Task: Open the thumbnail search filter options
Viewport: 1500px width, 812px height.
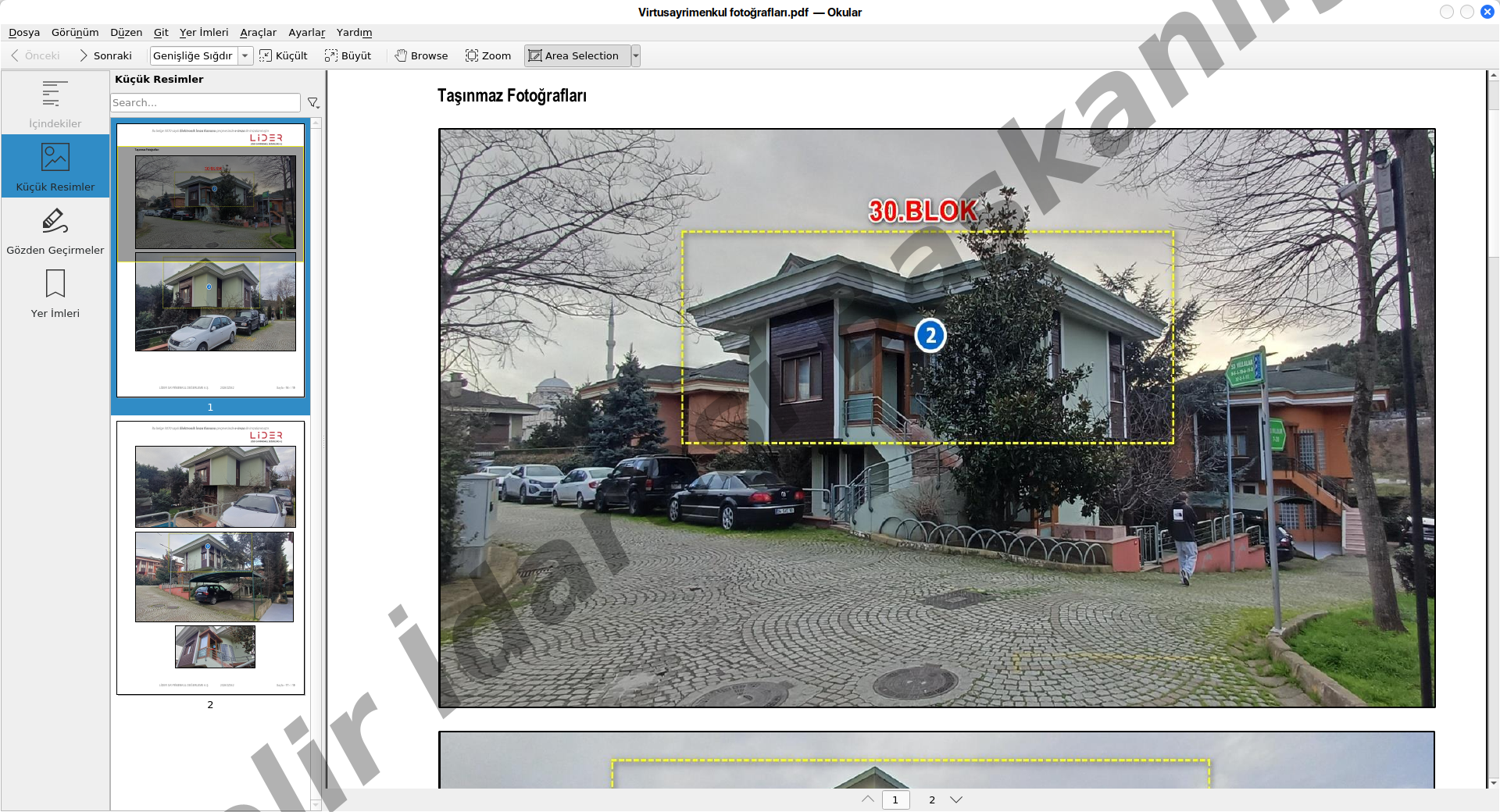Action: click(x=313, y=102)
